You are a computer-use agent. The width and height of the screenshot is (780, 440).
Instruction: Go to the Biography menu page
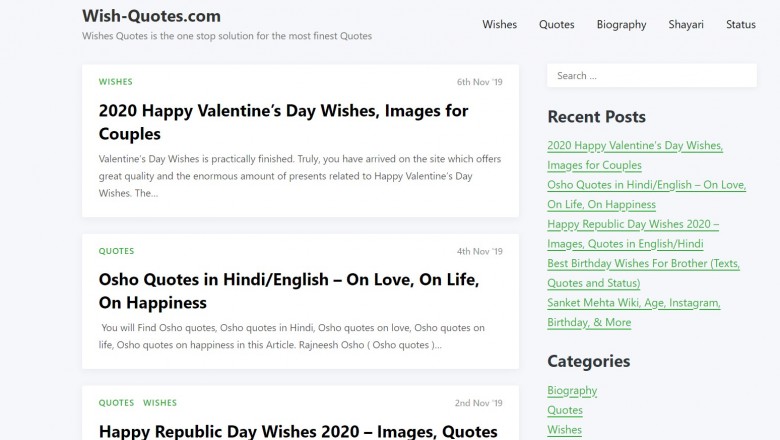tap(621, 24)
